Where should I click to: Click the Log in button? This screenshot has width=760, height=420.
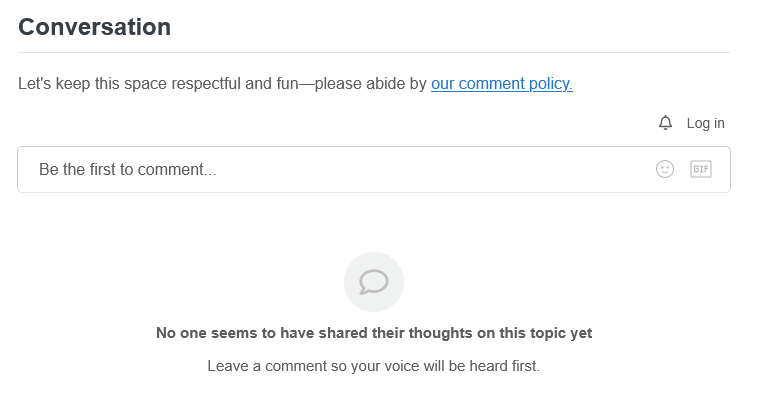click(705, 123)
